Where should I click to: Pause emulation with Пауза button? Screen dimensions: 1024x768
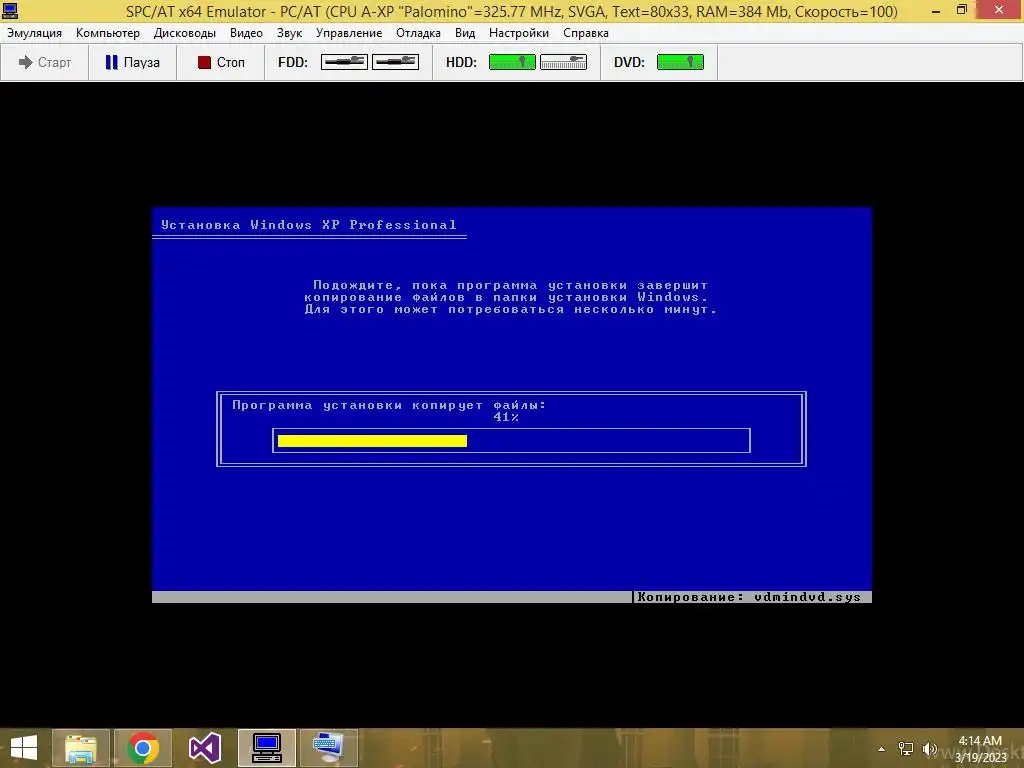tap(133, 62)
